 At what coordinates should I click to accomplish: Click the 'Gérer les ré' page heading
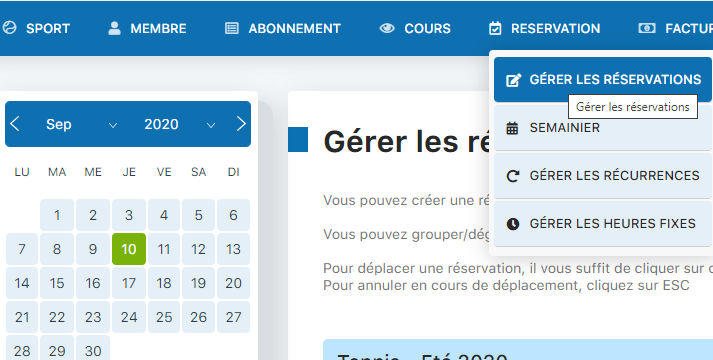(x=407, y=141)
